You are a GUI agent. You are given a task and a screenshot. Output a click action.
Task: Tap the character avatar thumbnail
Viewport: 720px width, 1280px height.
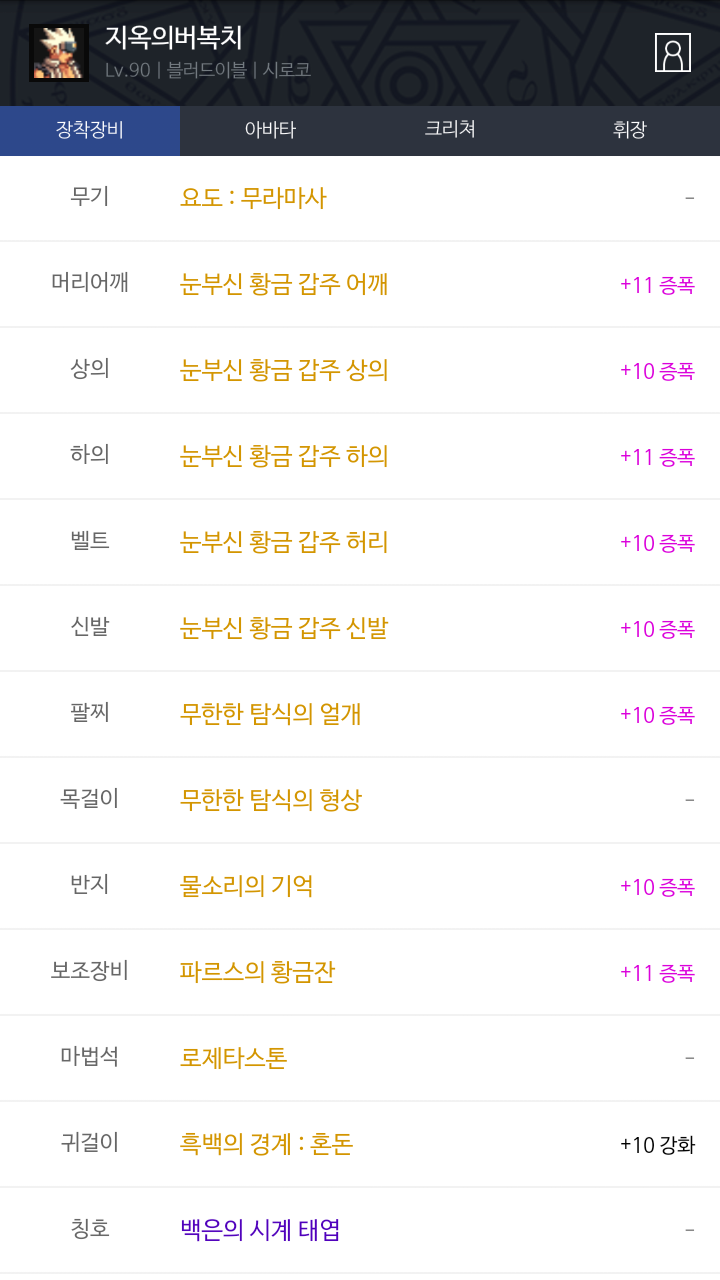(x=59, y=53)
